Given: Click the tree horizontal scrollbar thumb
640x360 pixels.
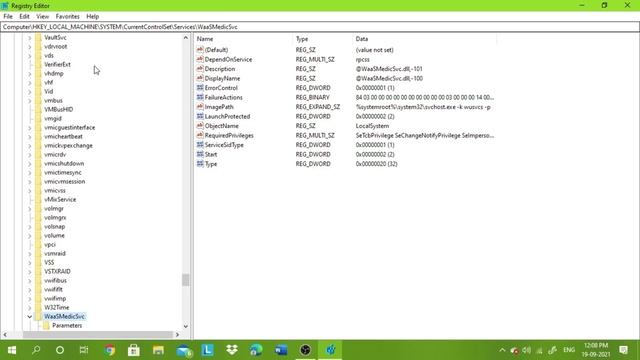Looking at the screenshot, I should point(98,335).
